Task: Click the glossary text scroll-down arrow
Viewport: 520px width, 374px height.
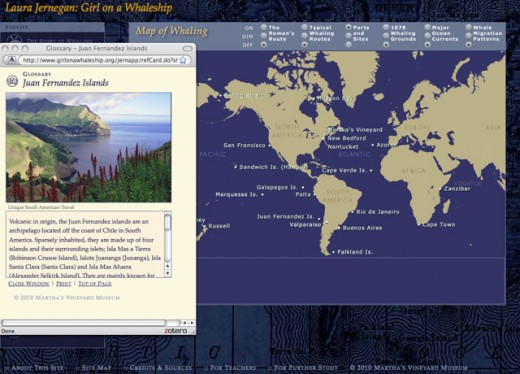Action: (168, 273)
